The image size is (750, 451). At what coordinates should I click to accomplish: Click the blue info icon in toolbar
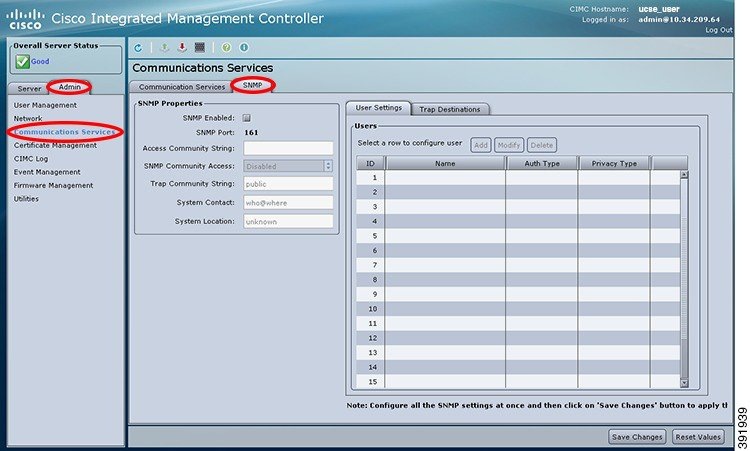(244, 47)
